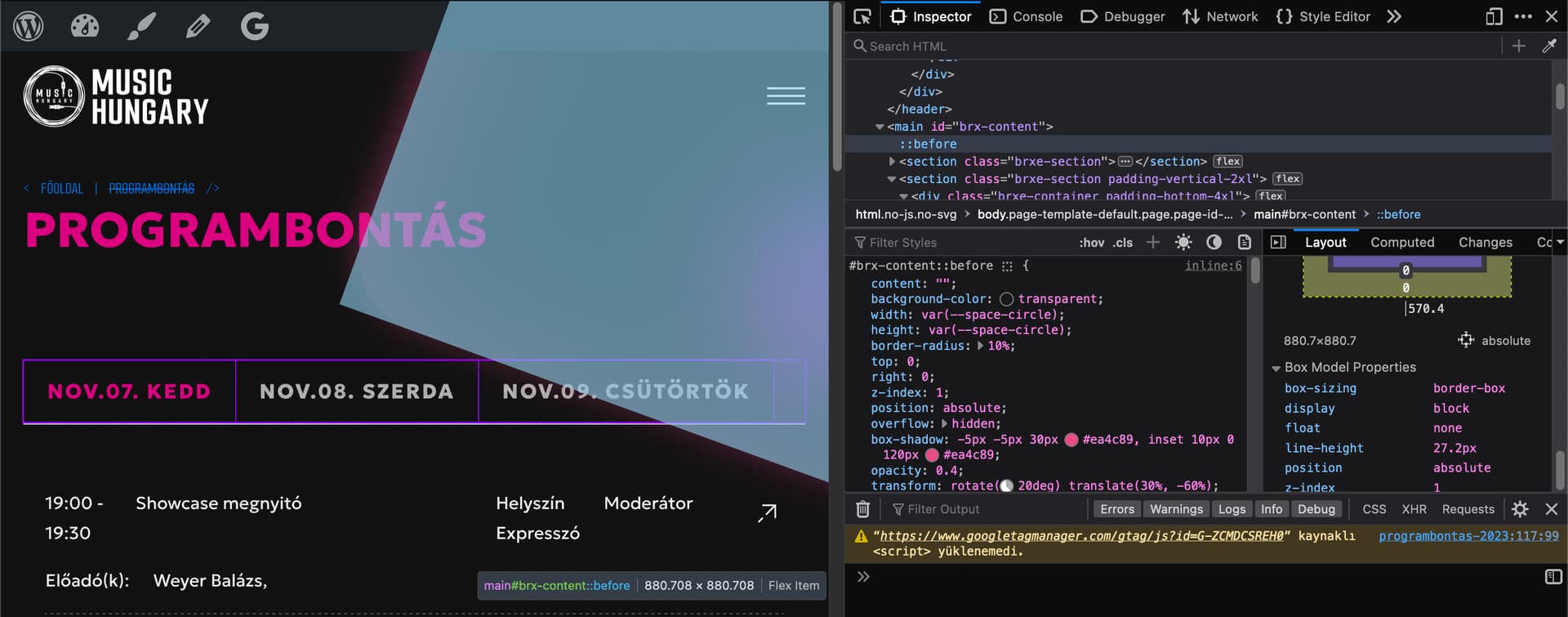Collapse the main#brx-content tree node
The width and height of the screenshot is (1568, 617).
[x=880, y=127]
